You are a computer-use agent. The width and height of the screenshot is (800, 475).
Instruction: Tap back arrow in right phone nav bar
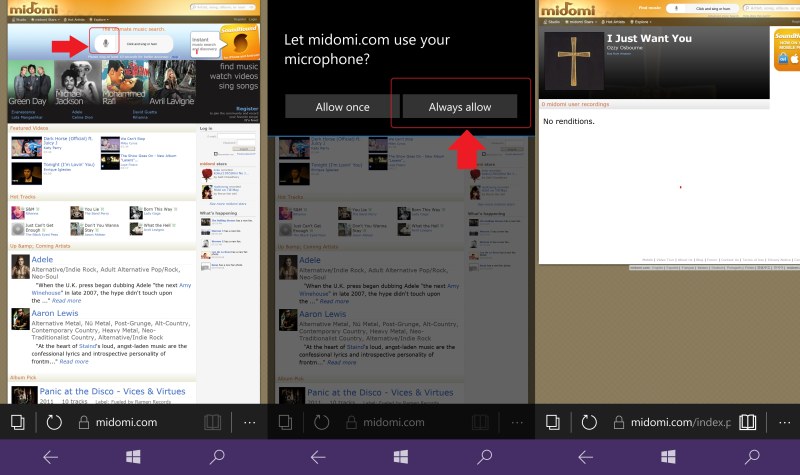(585, 457)
